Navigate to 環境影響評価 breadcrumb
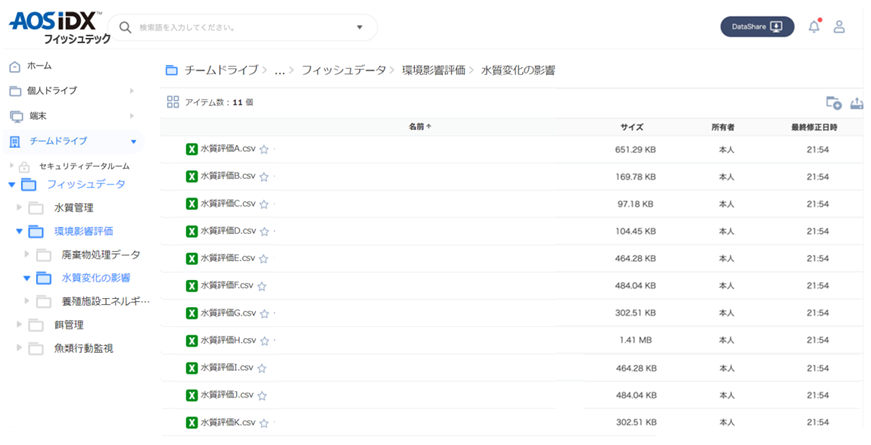Image resolution: width=871 pixels, height=445 pixels. [433, 70]
